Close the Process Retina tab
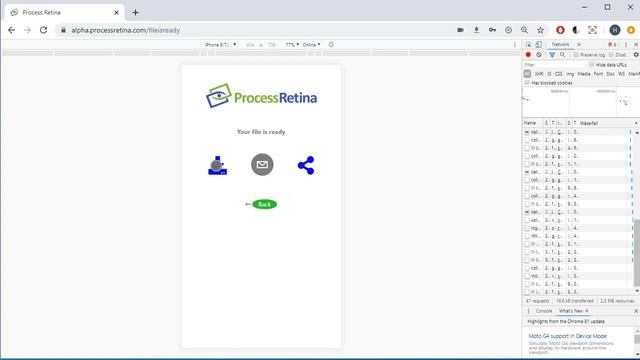 (x=116, y=13)
